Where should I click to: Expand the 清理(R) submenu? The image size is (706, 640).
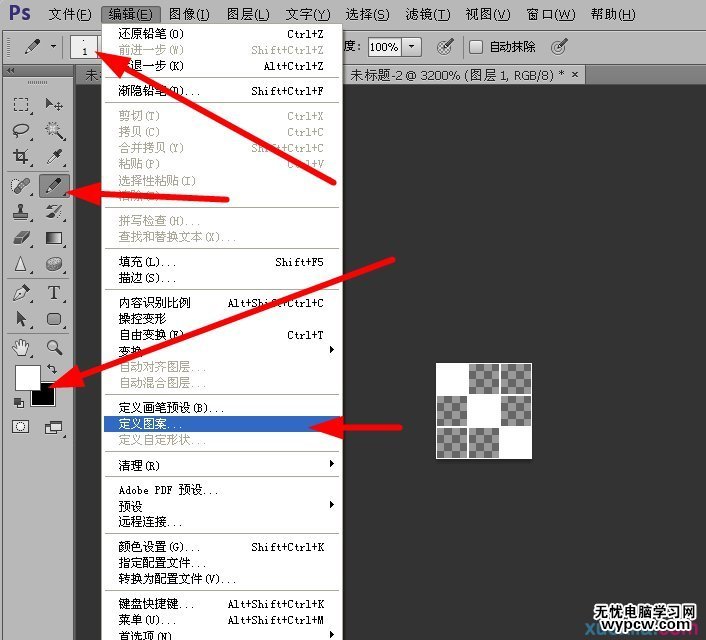click(221, 465)
